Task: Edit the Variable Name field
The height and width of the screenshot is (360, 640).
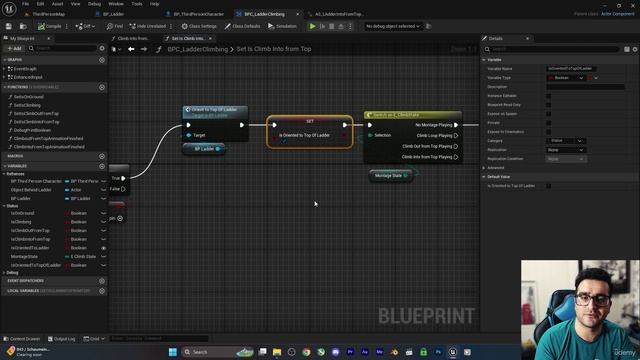Action: [x=571, y=69]
